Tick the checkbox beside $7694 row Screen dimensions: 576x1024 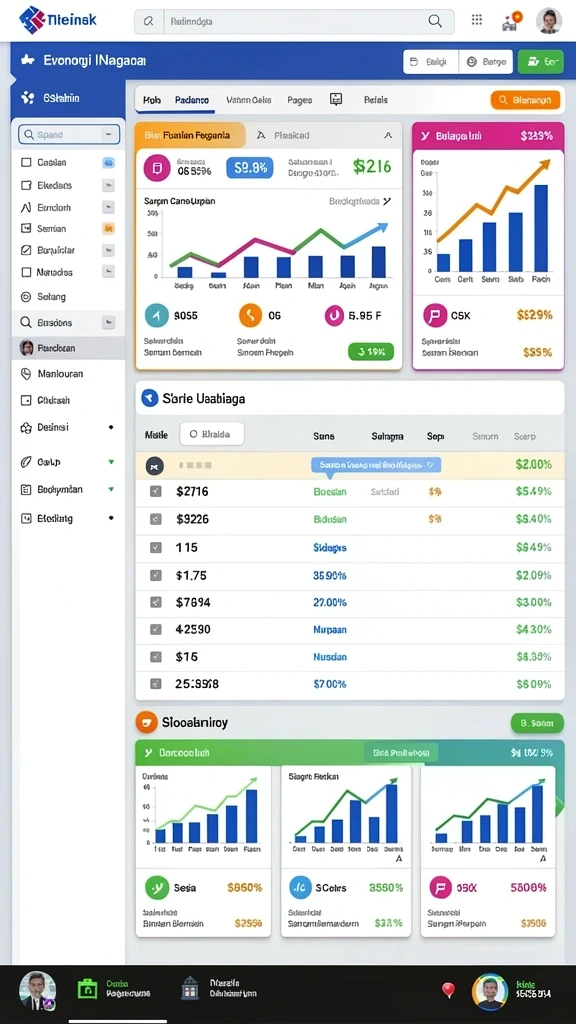point(155,602)
